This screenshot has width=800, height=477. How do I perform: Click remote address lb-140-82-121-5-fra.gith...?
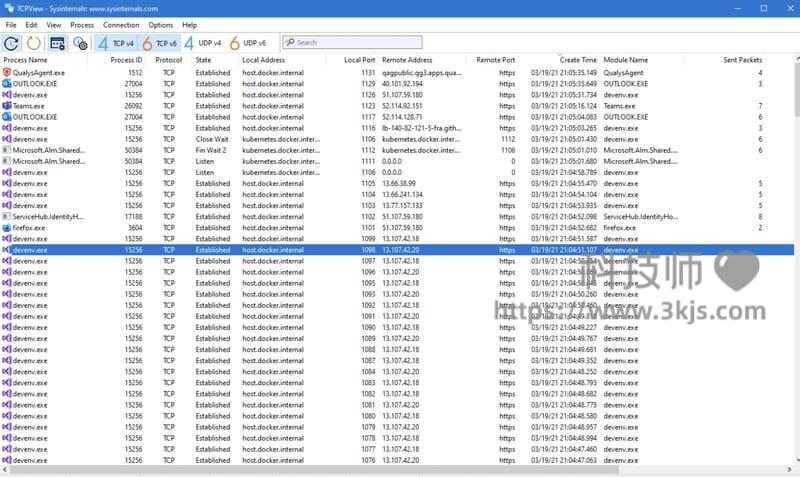[422, 129]
